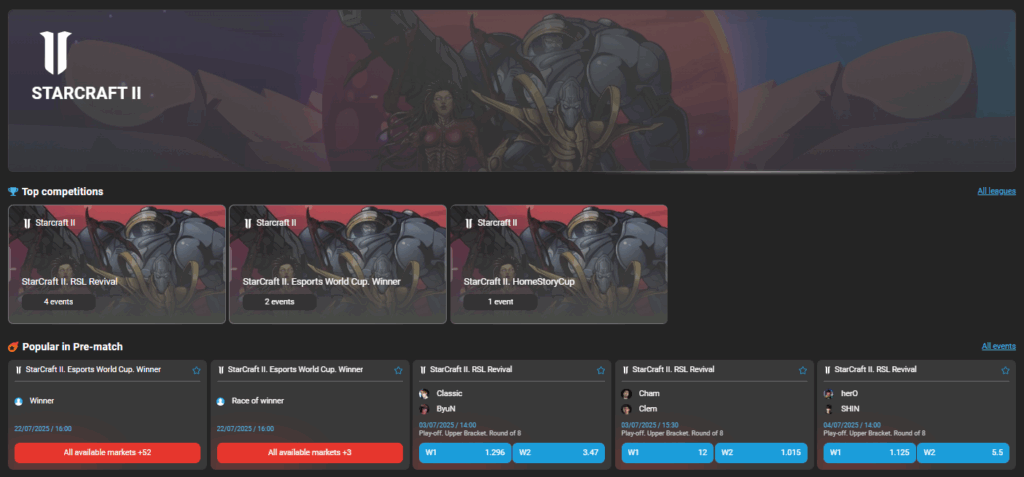Open Esports World Cup. Winner competition tile
Viewport: 1024px width, 477px height.
click(338, 264)
